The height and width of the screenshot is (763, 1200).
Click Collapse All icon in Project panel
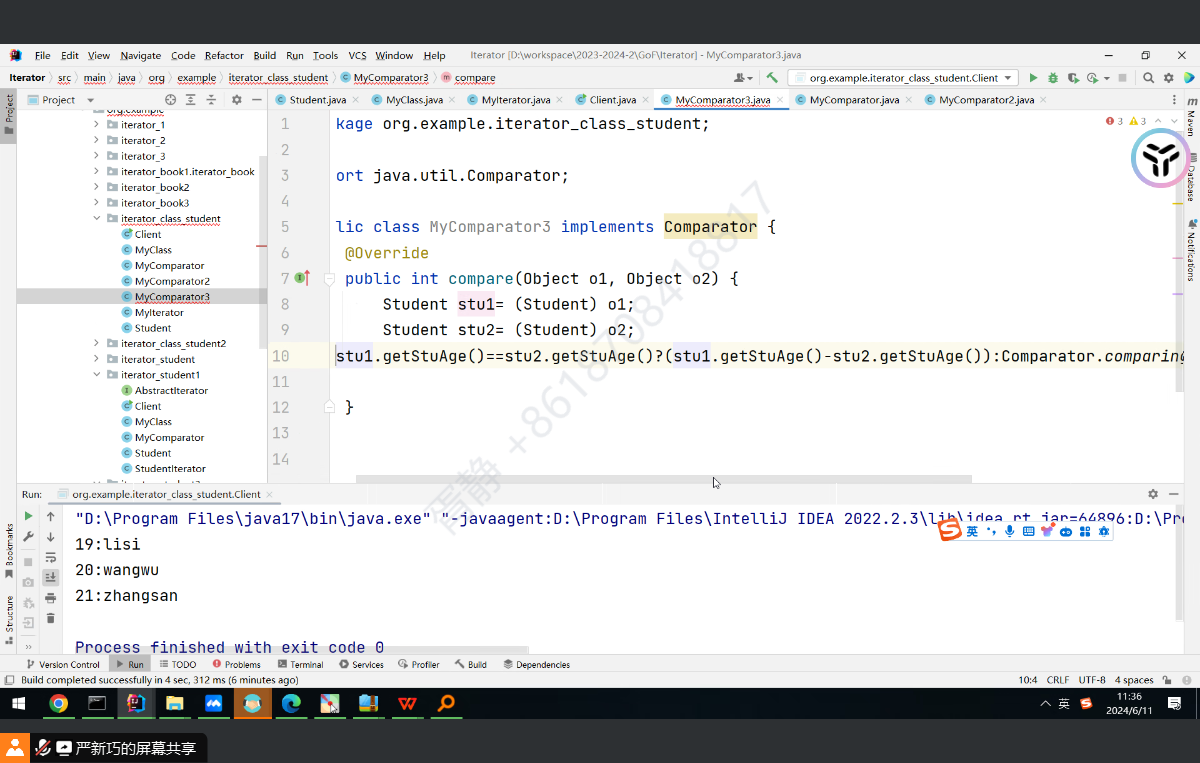point(211,100)
